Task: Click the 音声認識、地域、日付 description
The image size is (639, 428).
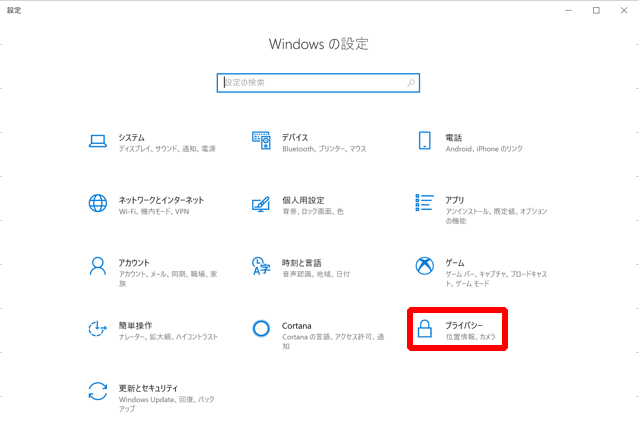Action: [316, 274]
